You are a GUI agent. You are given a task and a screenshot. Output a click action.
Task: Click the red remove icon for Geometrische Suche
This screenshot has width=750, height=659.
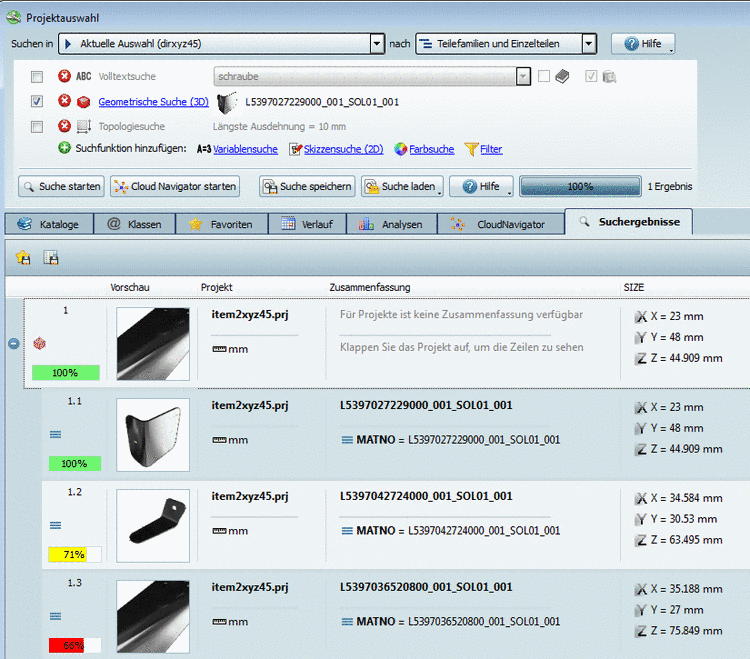tap(64, 101)
